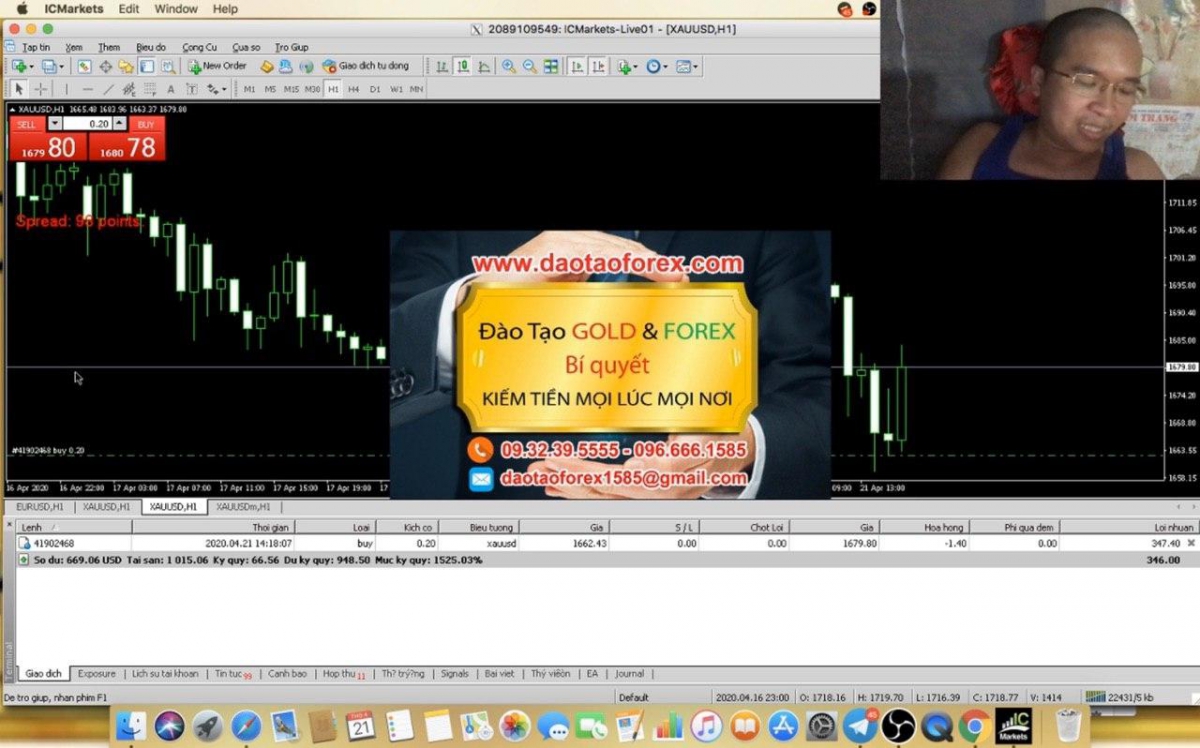Open the tile windows layout icon
Viewport: 1200px width, 748px height.
[551, 67]
